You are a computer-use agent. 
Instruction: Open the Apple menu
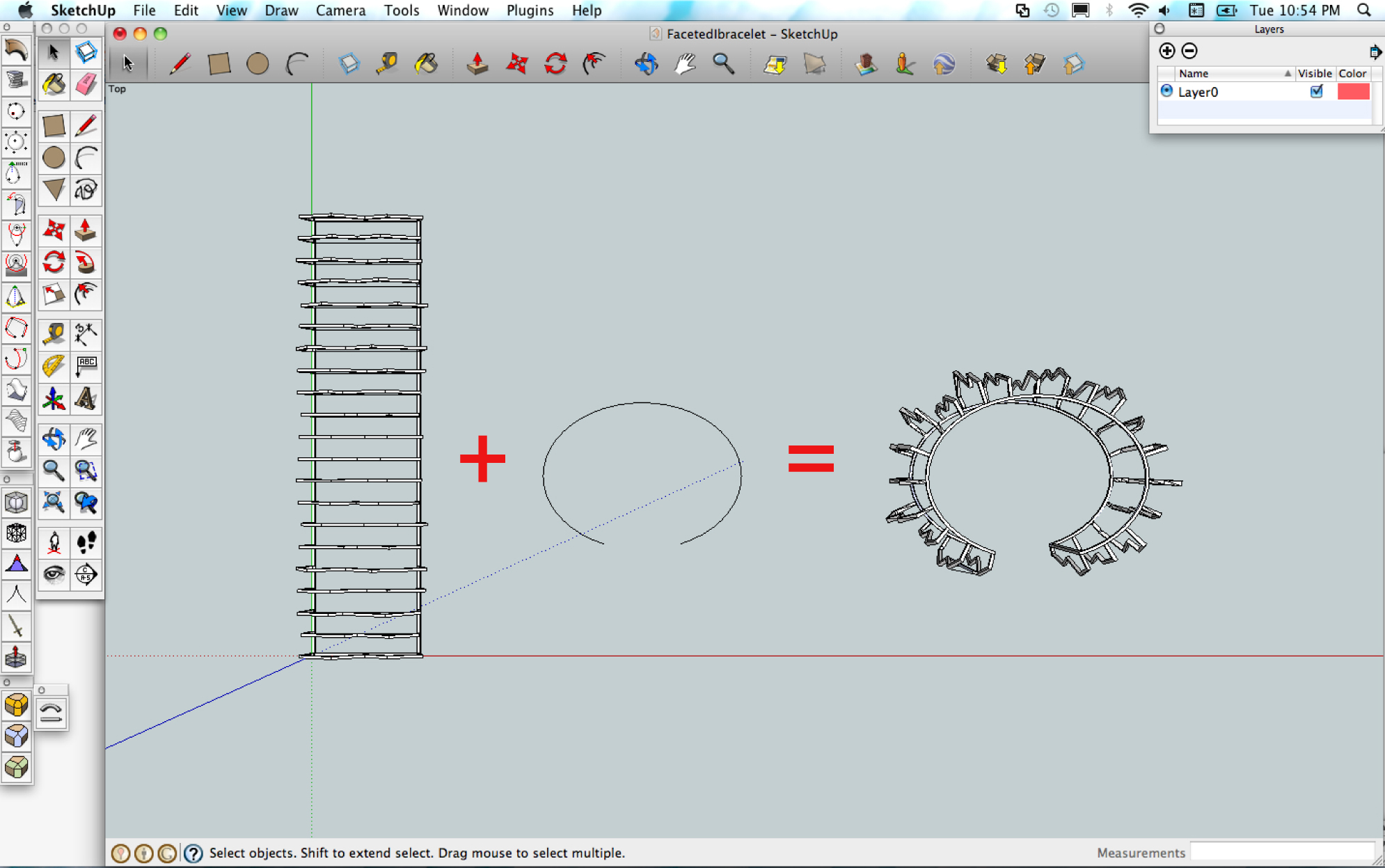coord(25,10)
